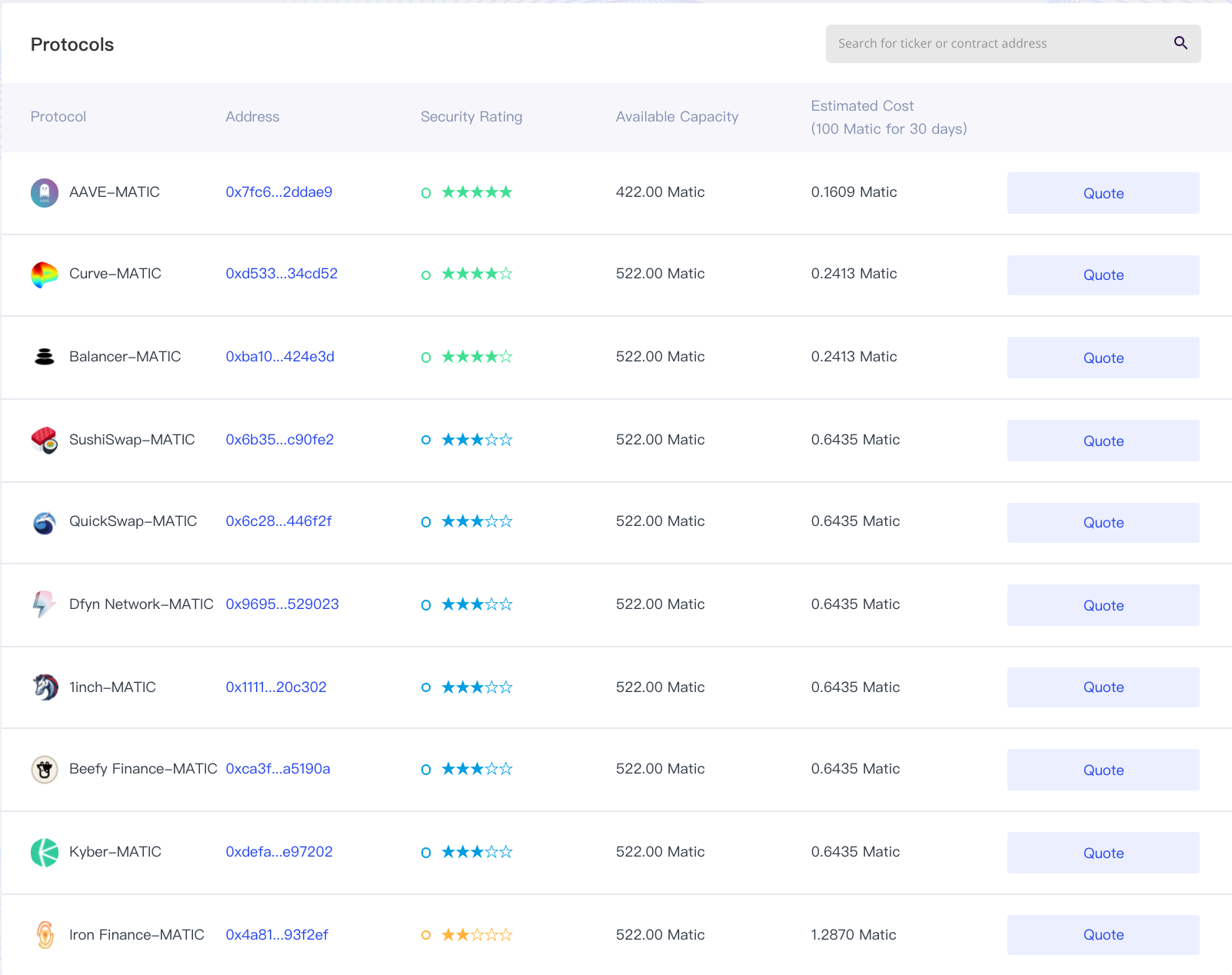Get a quote for AAVE-MATIC
1232x975 pixels.
click(x=1103, y=193)
